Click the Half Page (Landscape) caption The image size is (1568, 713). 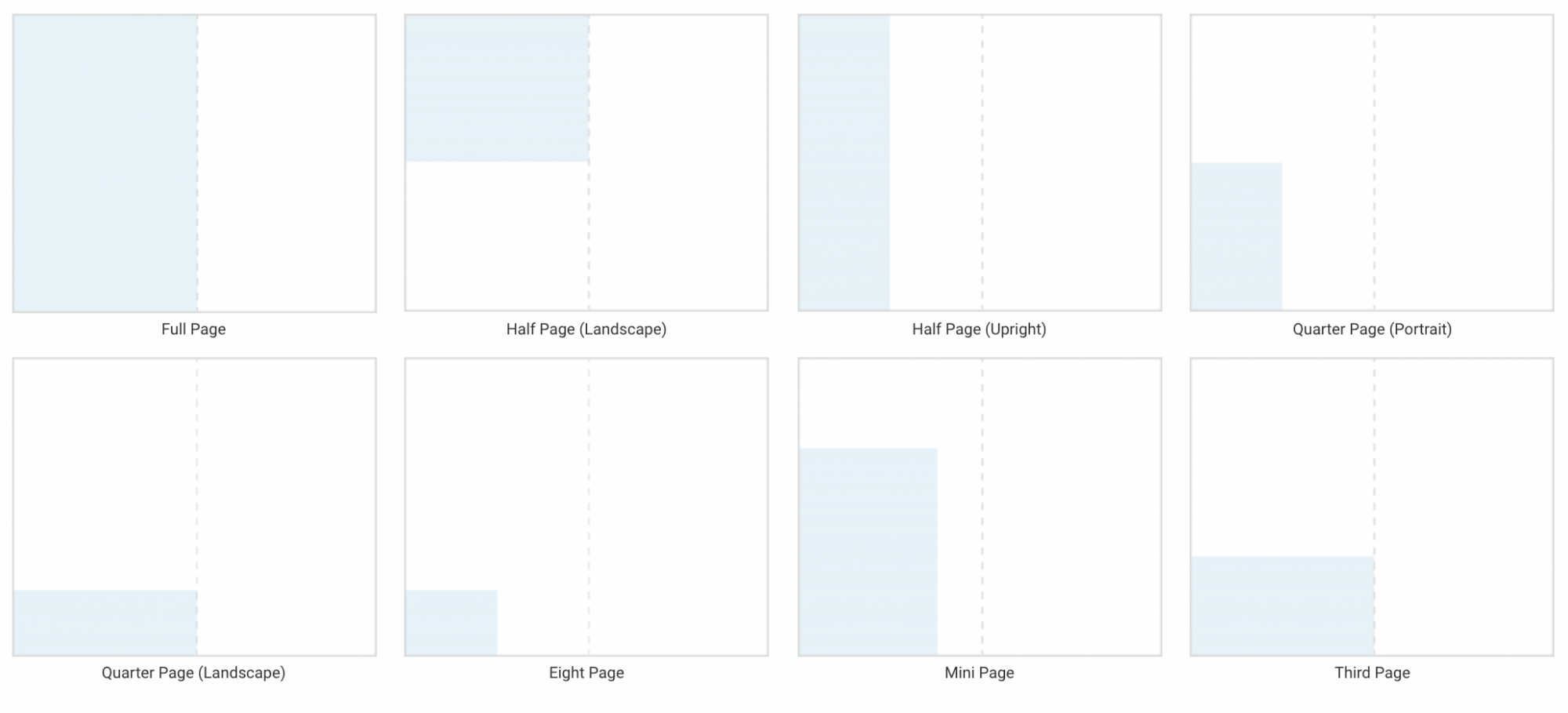[586, 329]
